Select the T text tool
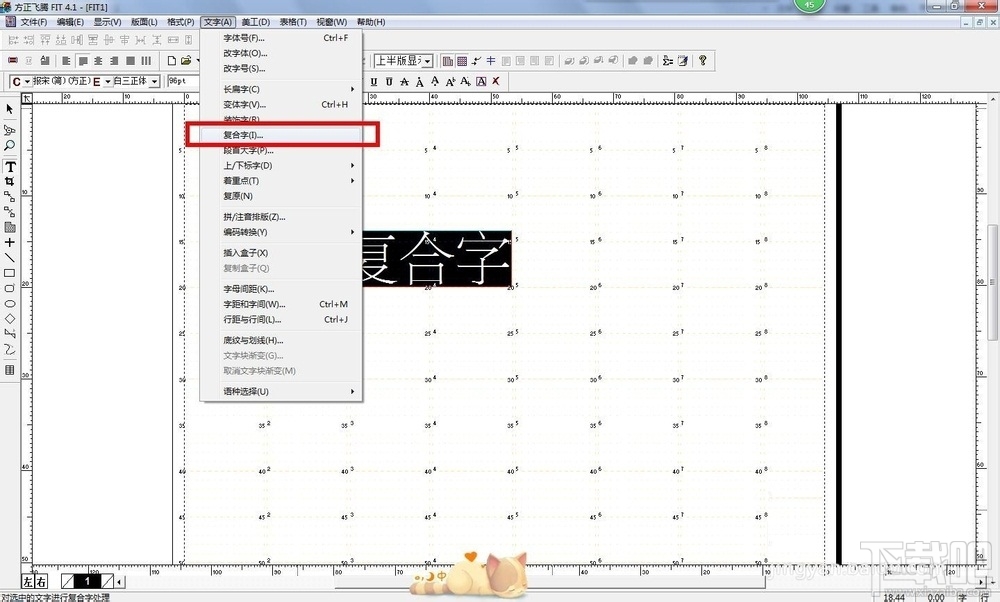This screenshot has width=1000, height=602. 10,166
